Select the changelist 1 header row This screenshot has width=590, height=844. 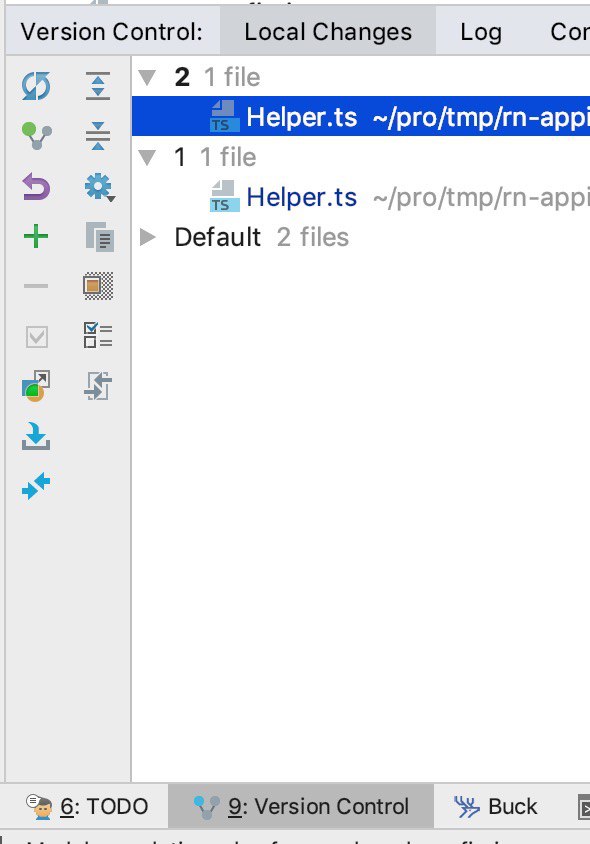[x=361, y=157]
